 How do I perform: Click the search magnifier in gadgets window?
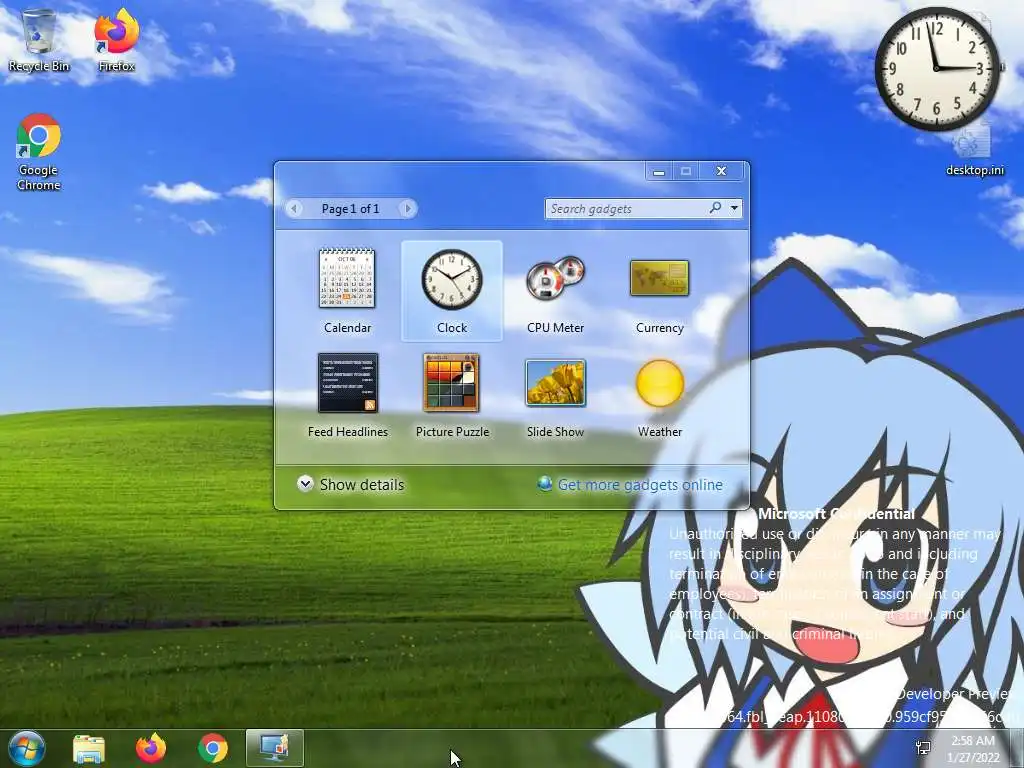(715, 208)
